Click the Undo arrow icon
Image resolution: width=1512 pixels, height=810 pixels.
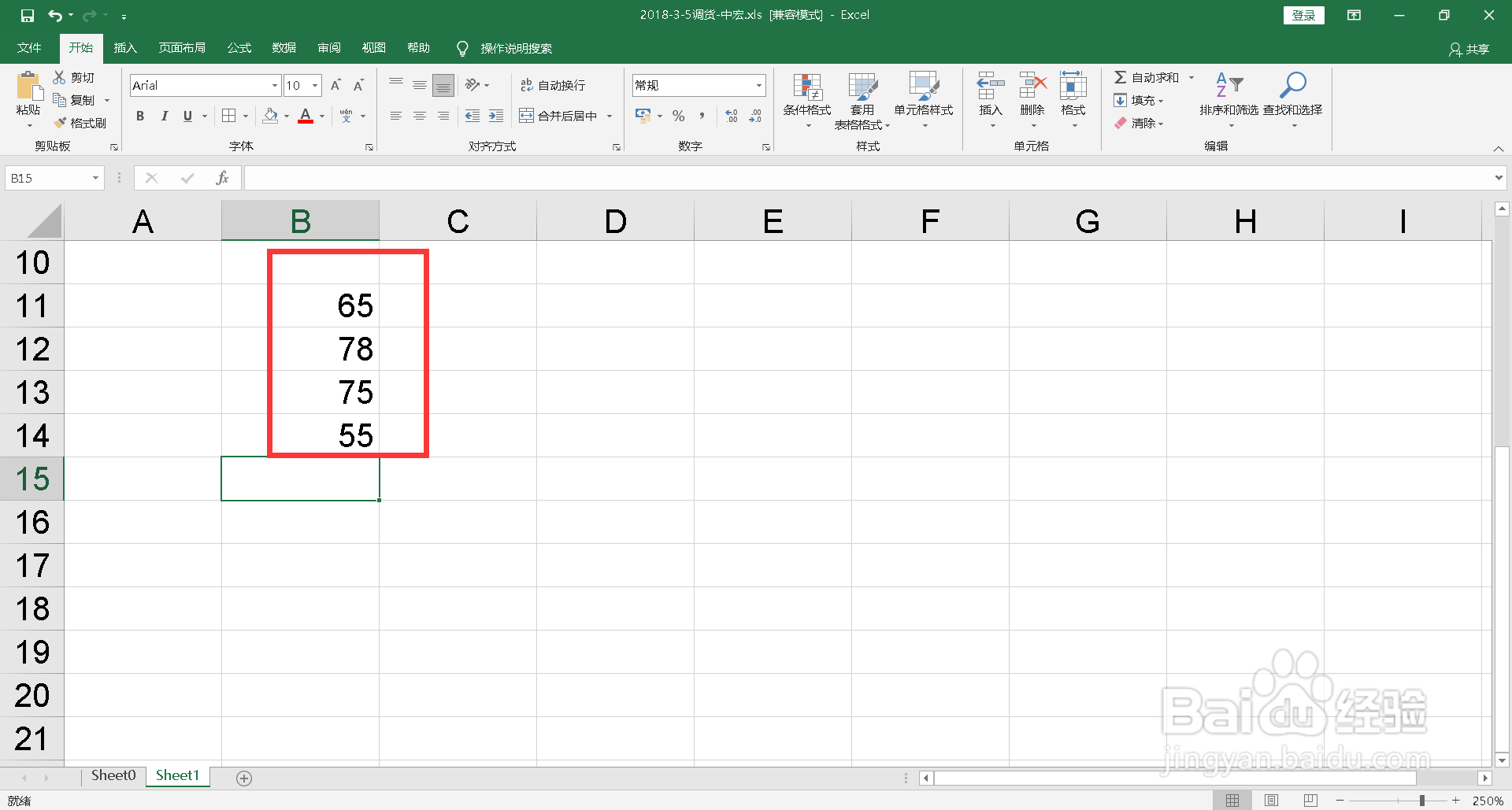54,15
